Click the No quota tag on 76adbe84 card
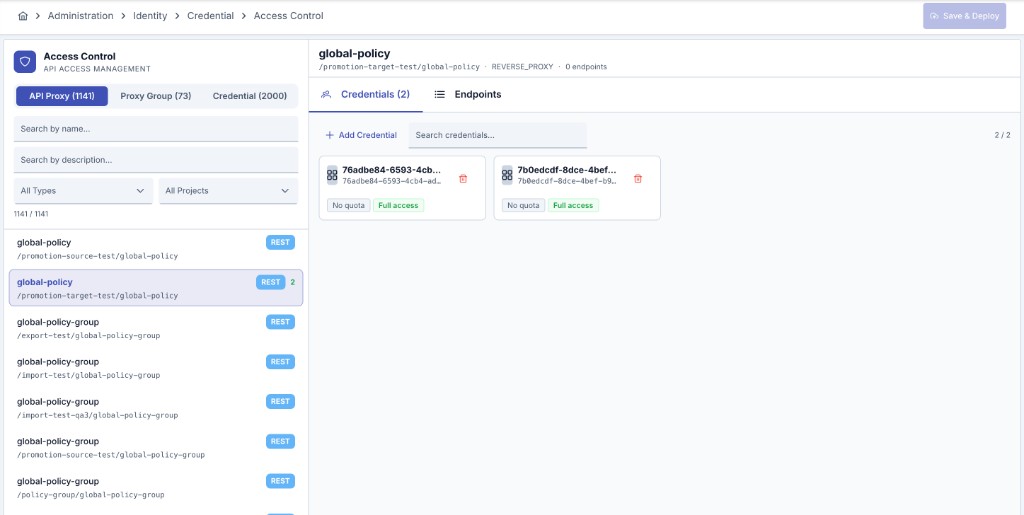Image resolution: width=1024 pixels, height=515 pixels. [349, 205]
